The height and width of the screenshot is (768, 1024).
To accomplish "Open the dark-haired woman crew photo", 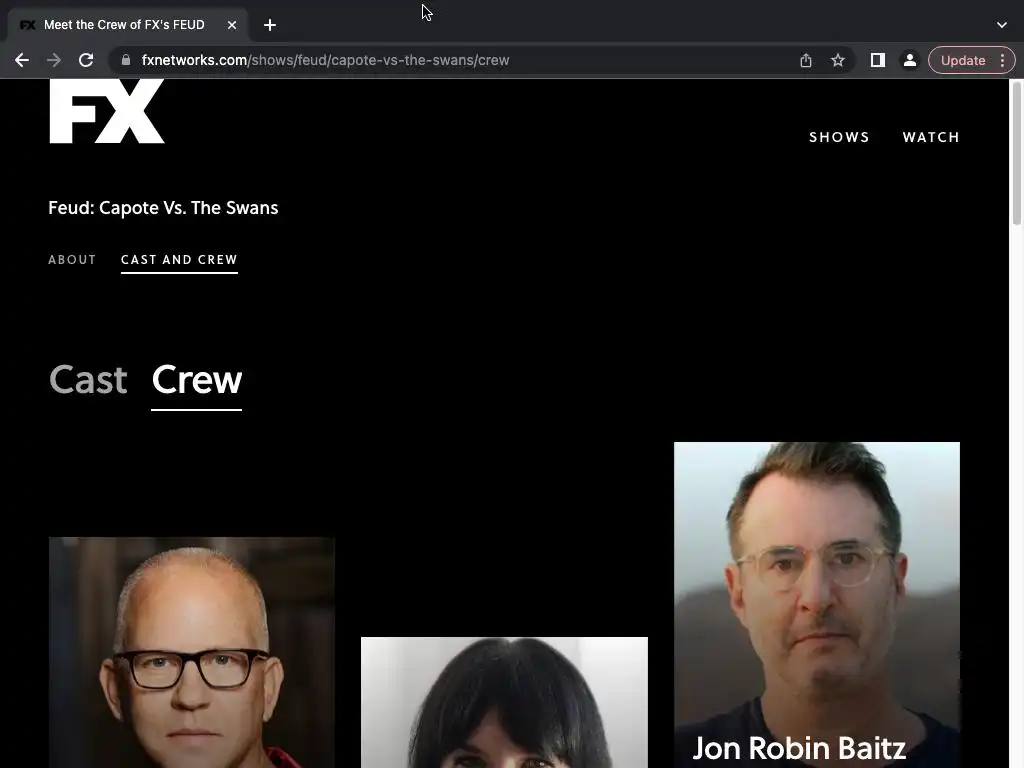I will pos(504,702).
